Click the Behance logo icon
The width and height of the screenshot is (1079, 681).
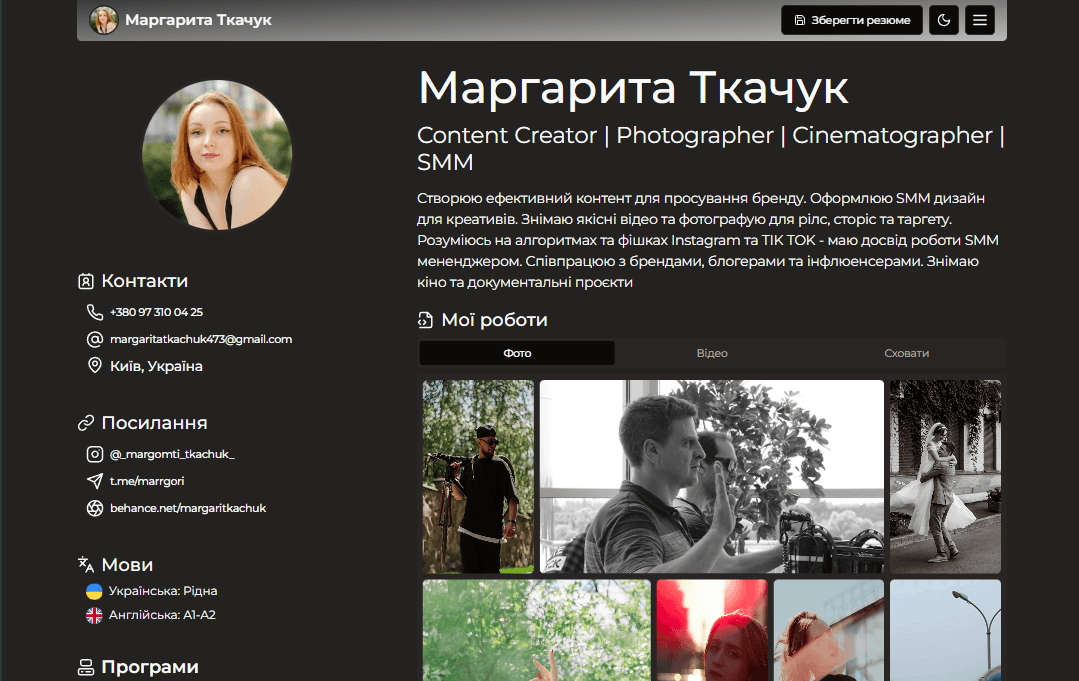point(94,508)
